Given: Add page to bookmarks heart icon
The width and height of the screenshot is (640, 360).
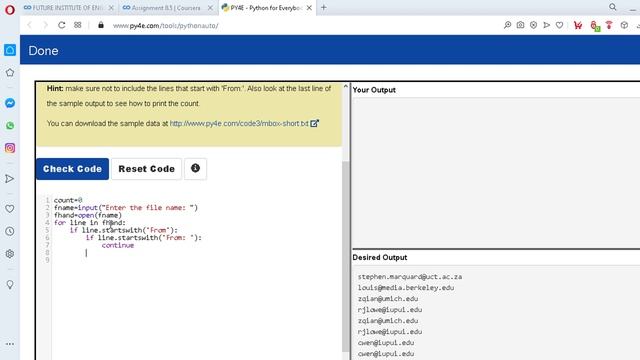Looking at the screenshot, I should pyautogui.click(x=560, y=25).
